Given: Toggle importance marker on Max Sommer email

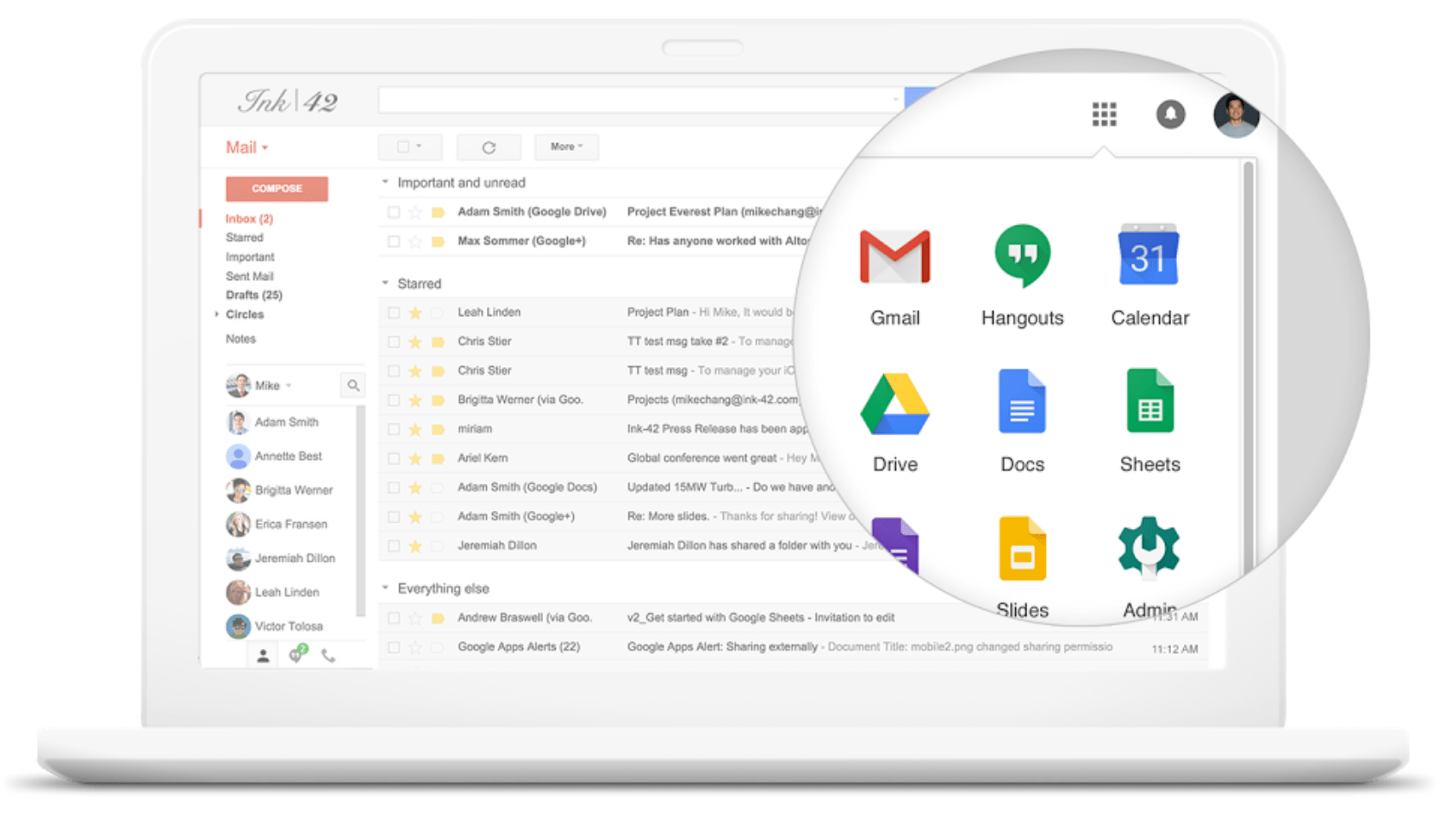Looking at the screenshot, I should 438,241.
